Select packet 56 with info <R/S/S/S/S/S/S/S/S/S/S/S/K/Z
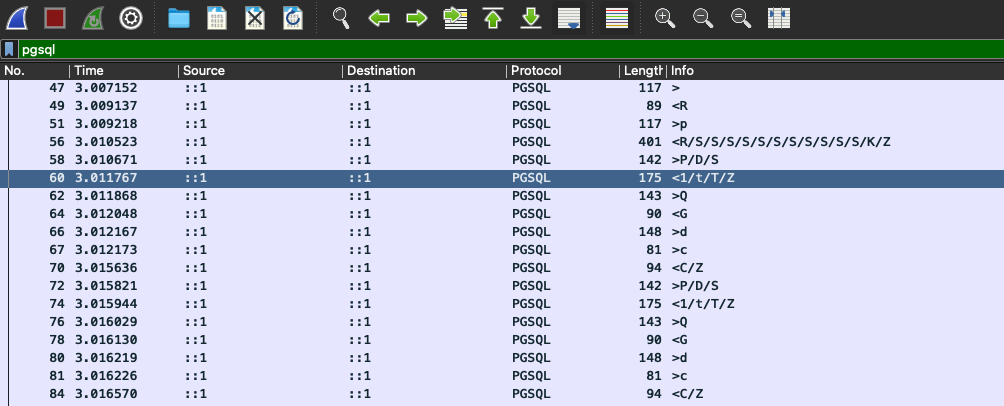The width and height of the screenshot is (1004, 406). point(500,141)
